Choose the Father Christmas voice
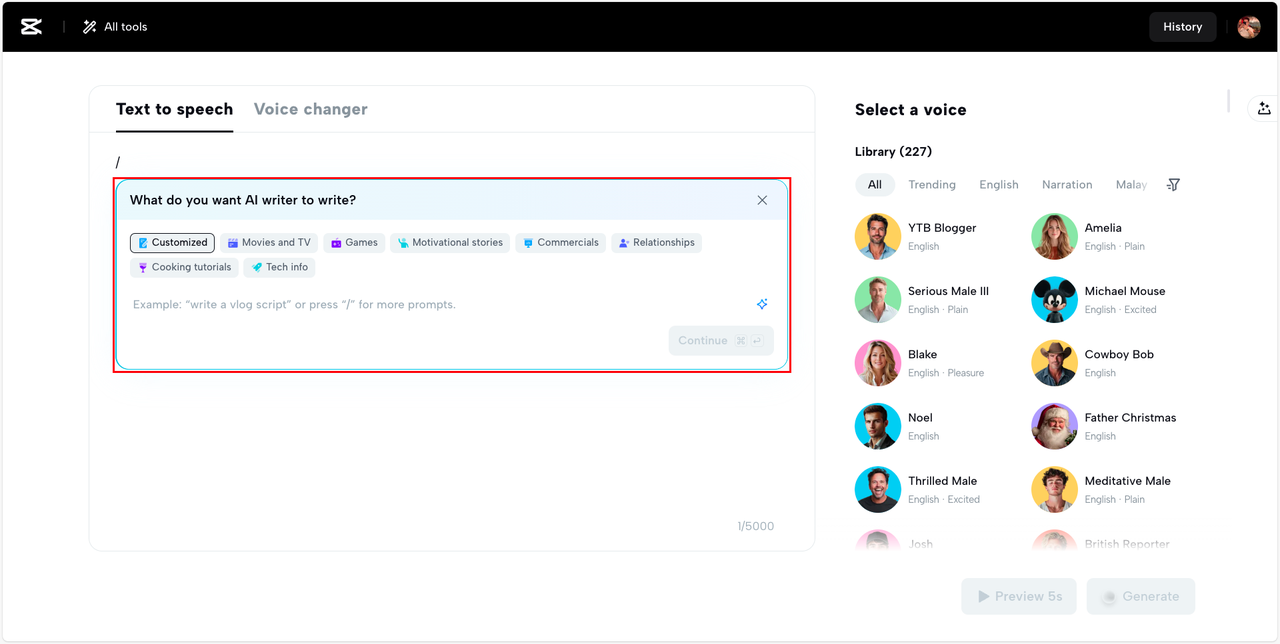Viewport: 1280px width, 644px height. [x=1054, y=427]
